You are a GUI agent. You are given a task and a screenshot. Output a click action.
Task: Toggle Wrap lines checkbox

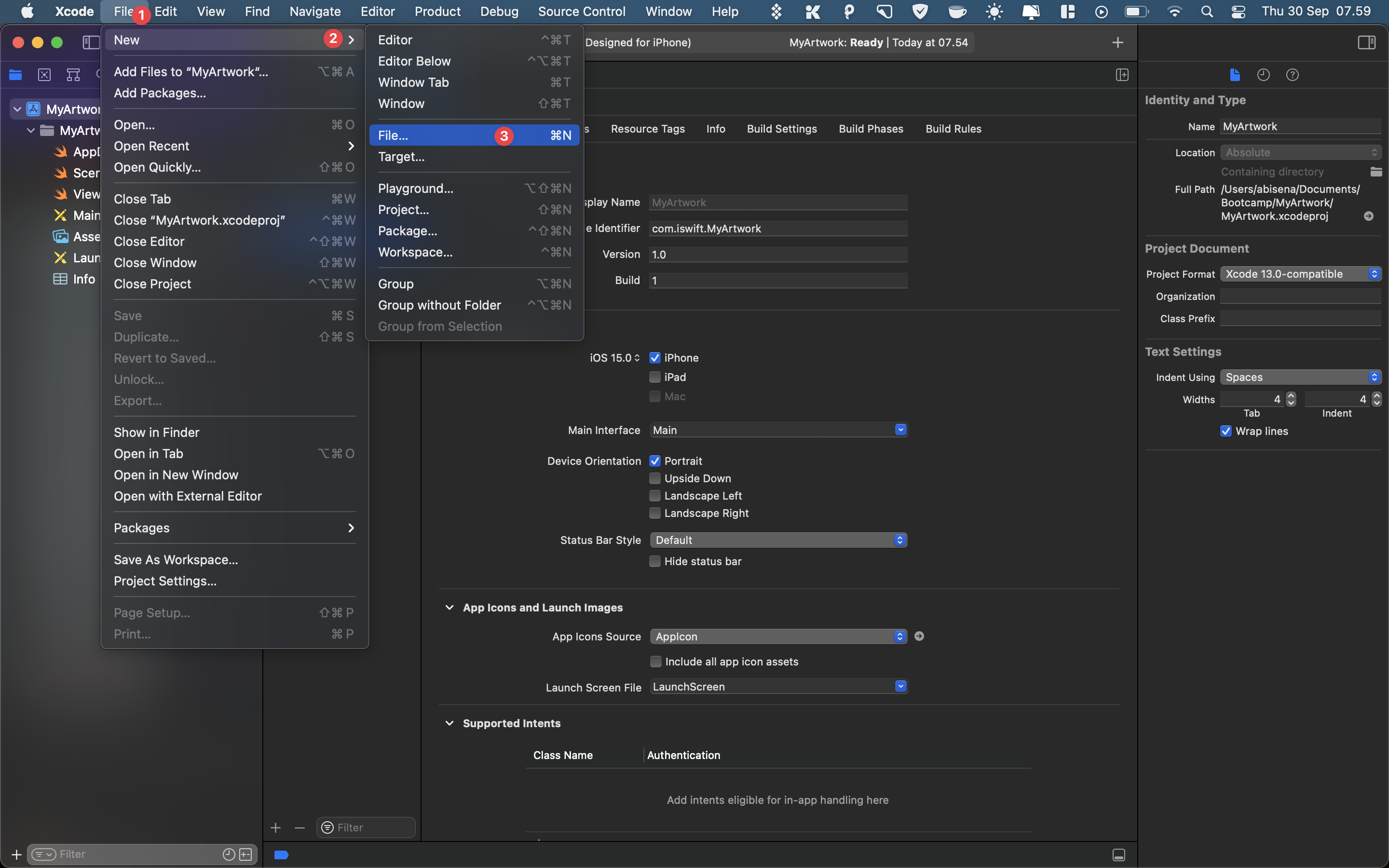coord(1226,431)
